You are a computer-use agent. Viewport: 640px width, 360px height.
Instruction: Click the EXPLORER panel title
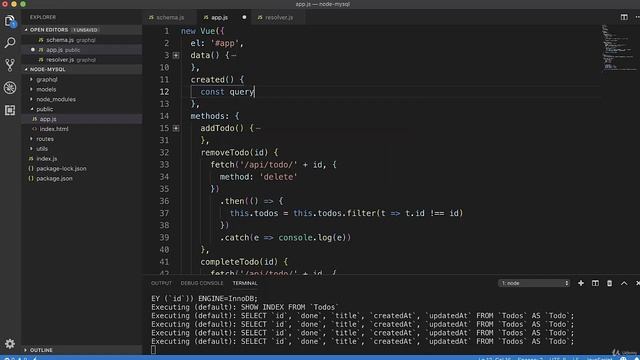tap(43, 17)
